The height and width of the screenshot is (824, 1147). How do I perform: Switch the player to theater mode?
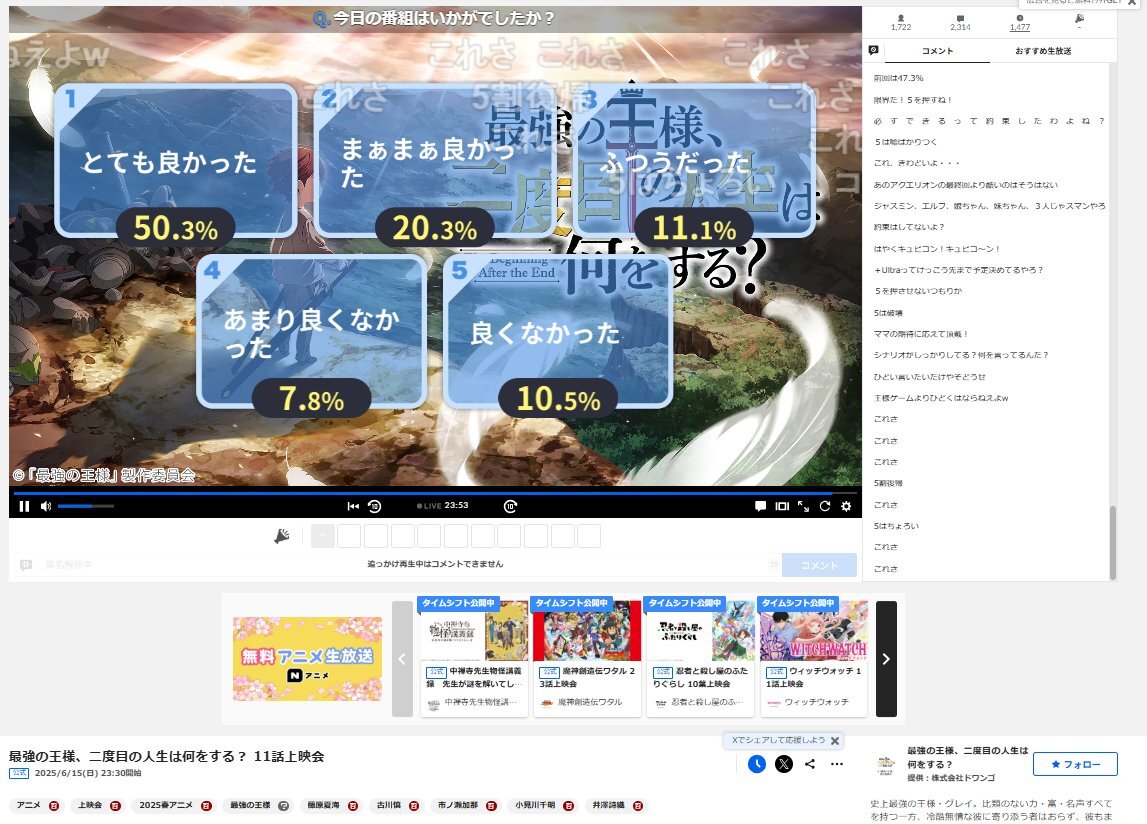click(782, 506)
